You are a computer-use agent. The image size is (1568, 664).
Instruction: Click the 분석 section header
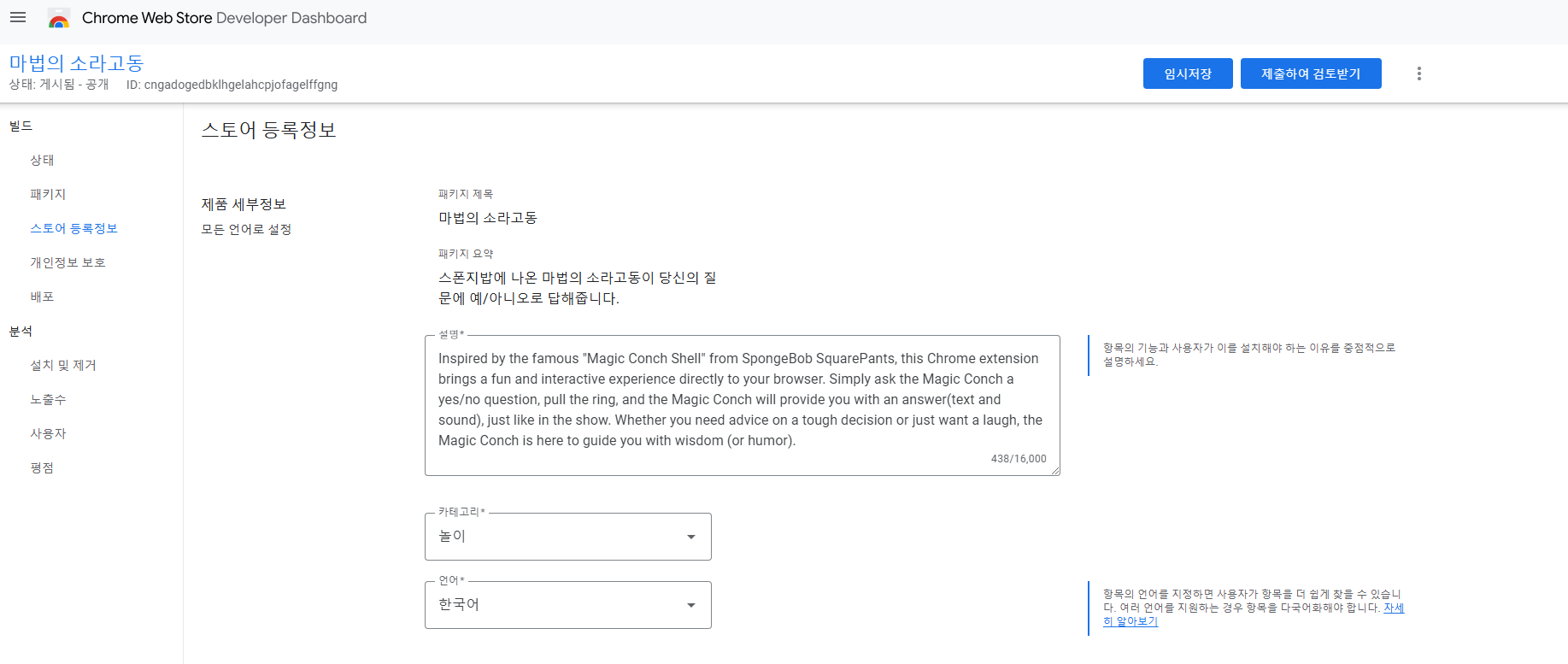[x=21, y=331]
